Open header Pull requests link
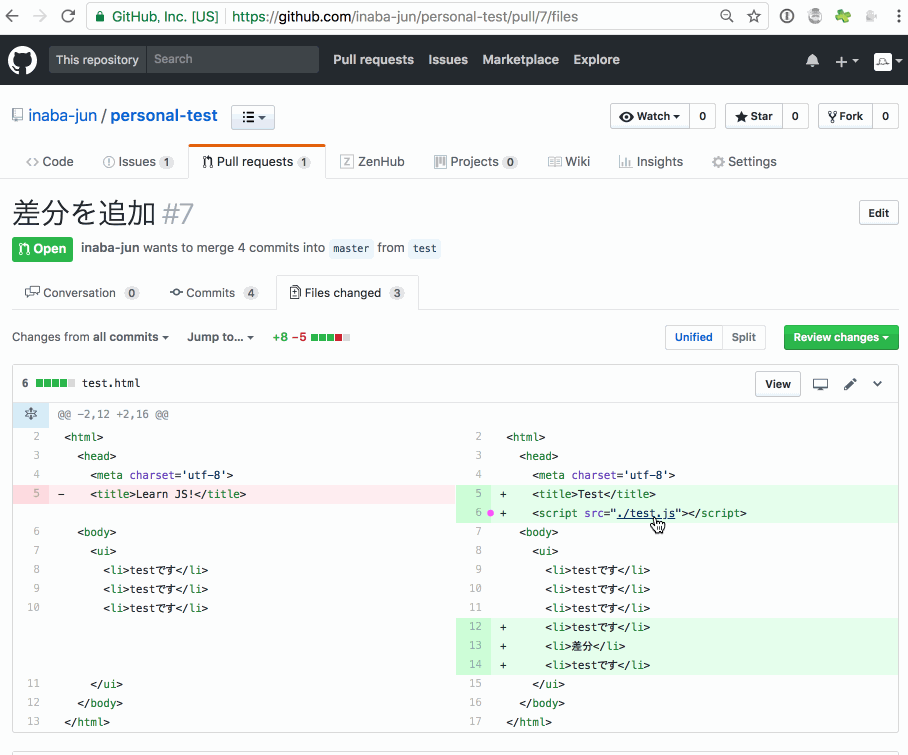 tap(373, 60)
